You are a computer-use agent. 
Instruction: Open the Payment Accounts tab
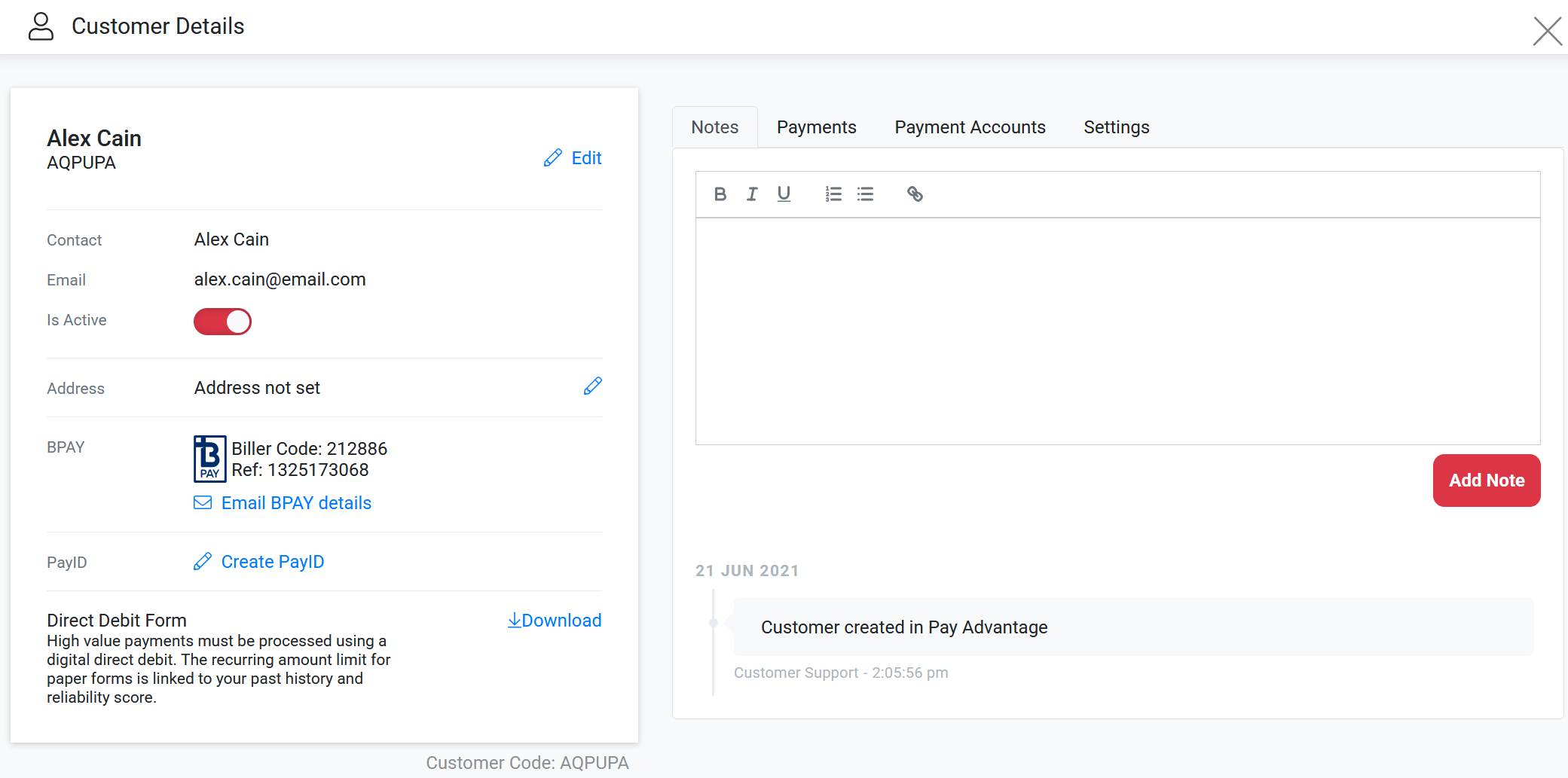[x=970, y=127]
